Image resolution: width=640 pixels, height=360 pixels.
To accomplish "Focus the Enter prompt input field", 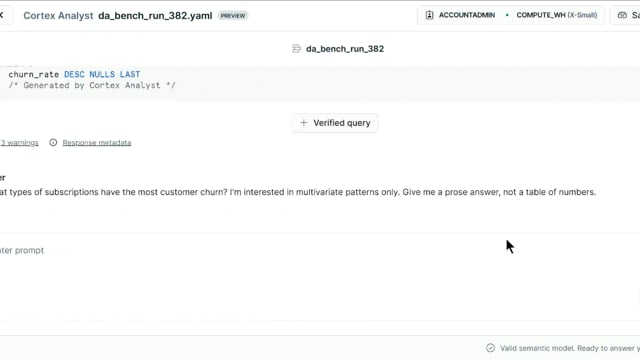I will [320, 250].
